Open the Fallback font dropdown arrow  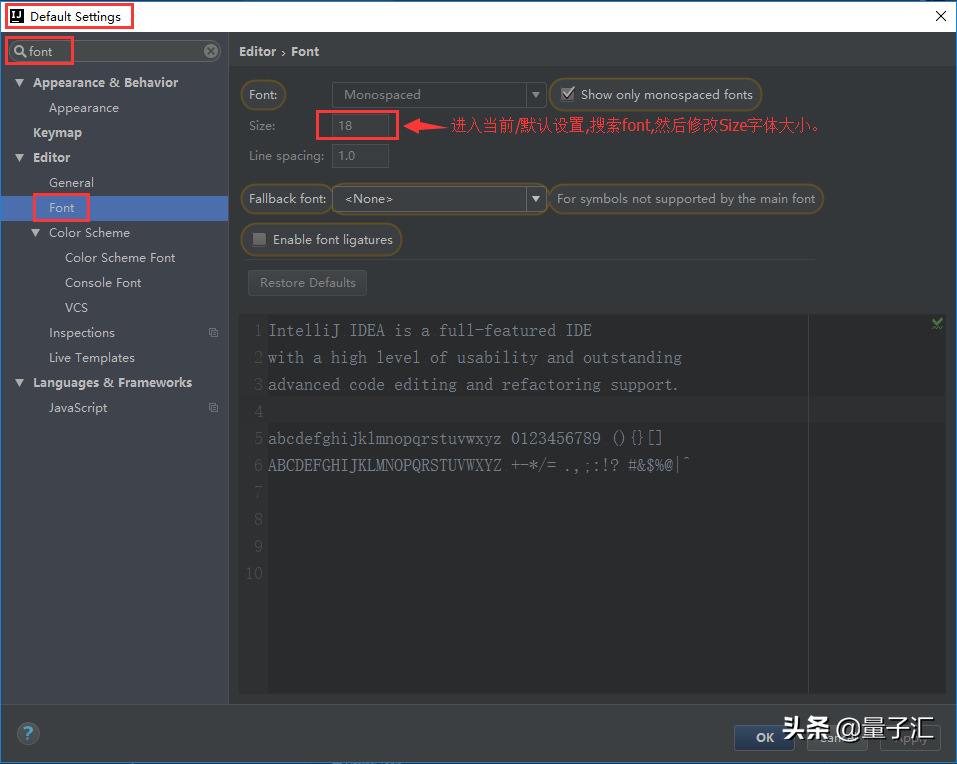[536, 198]
